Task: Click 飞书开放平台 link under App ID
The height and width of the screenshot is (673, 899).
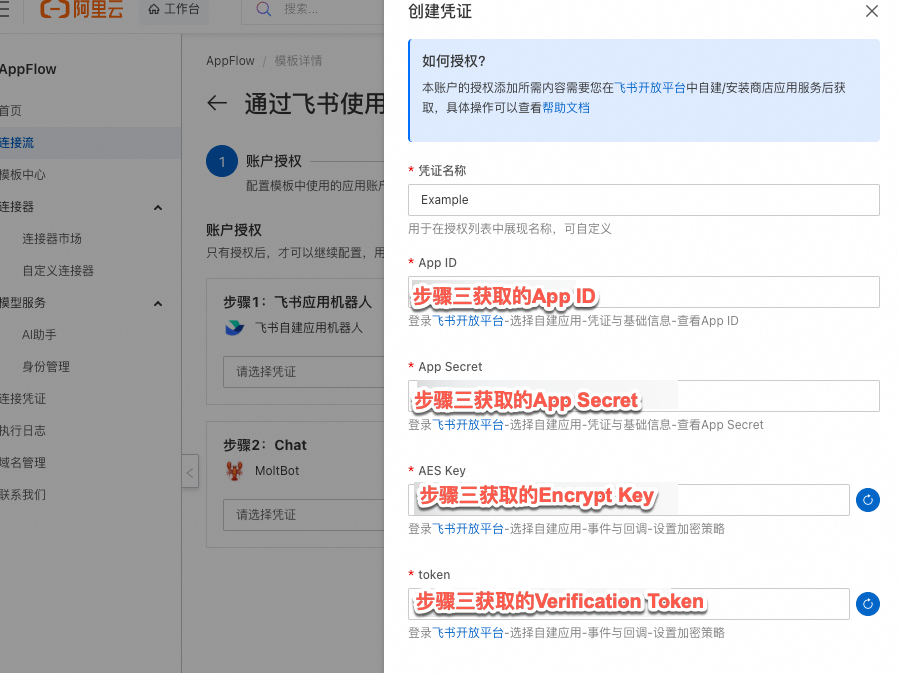Action: (x=468, y=321)
